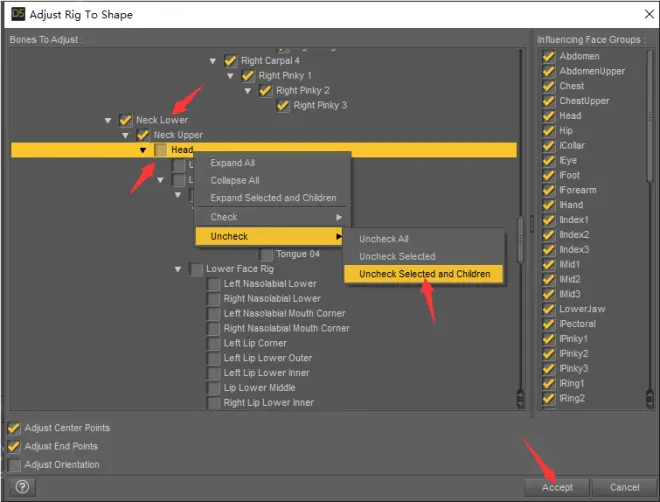Viewport: 660px width, 502px height.
Task: Check the Left Lip Lower Outer checkbox
Action: coord(213,358)
